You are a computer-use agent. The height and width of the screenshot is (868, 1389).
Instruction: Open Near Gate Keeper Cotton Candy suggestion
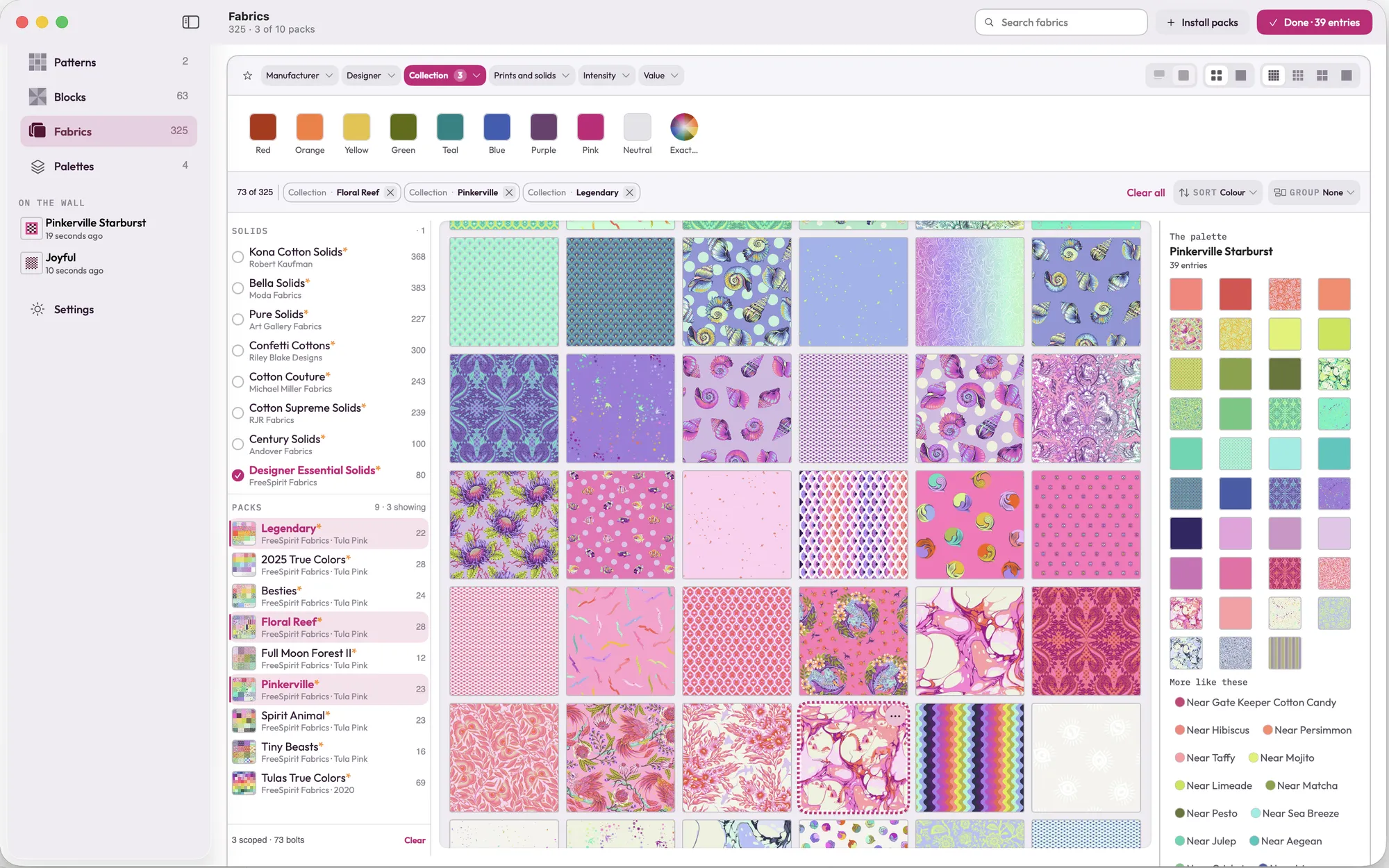click(x=1255, y=702)
